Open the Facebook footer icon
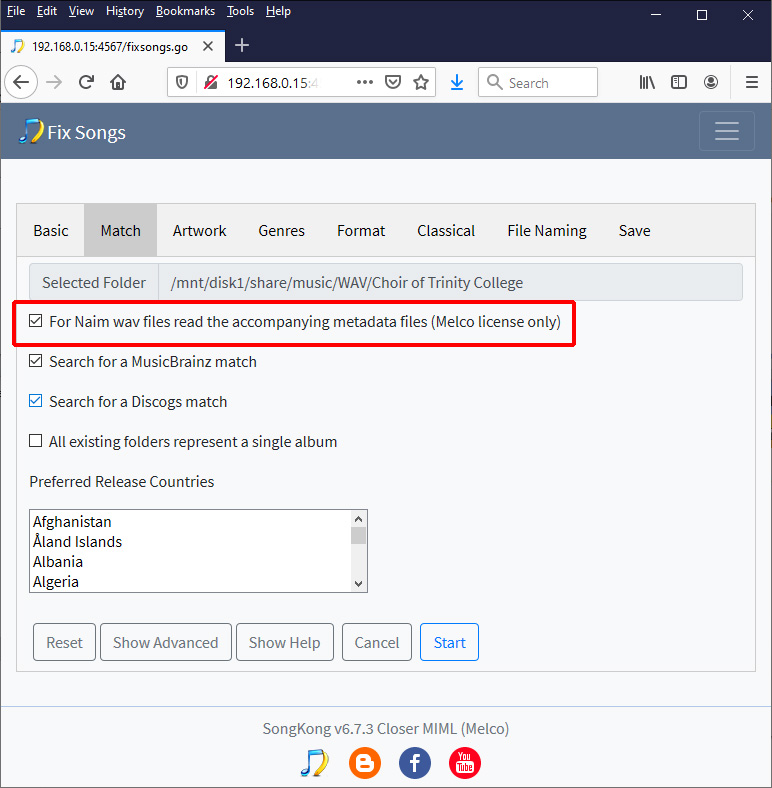Screen dimensions: 772x788 click(x=415, y=763)
